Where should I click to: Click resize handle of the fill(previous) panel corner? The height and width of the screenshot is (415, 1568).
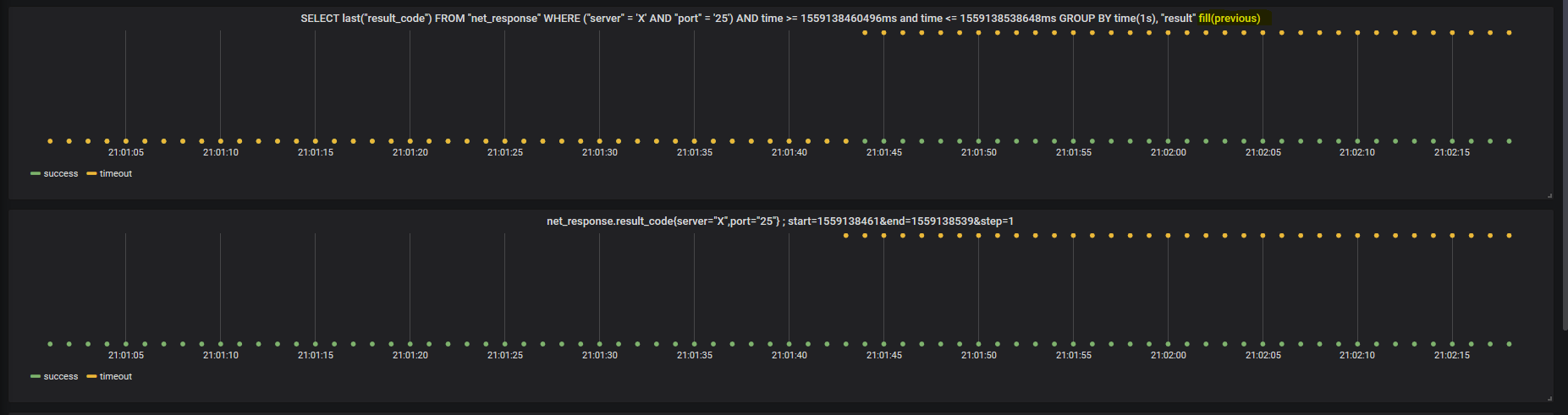[1549, 195]
